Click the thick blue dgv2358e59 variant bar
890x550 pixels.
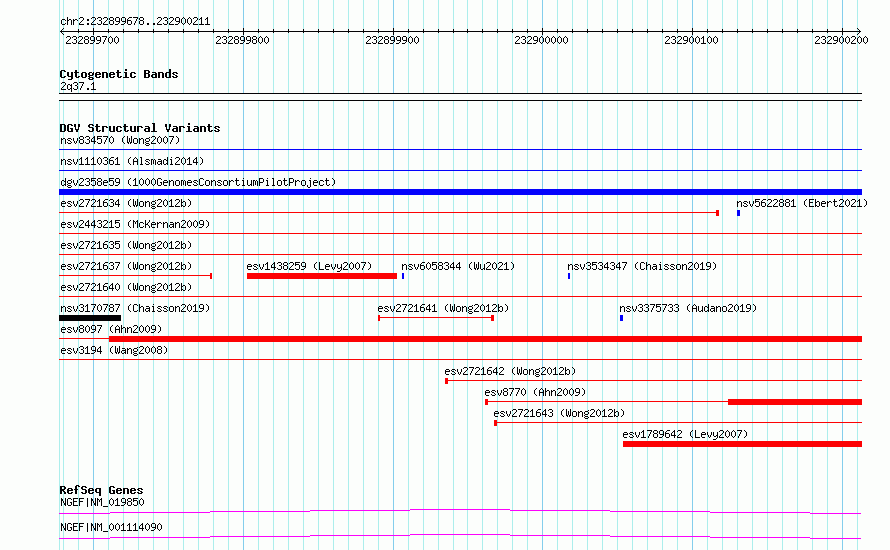pos(460,192)
